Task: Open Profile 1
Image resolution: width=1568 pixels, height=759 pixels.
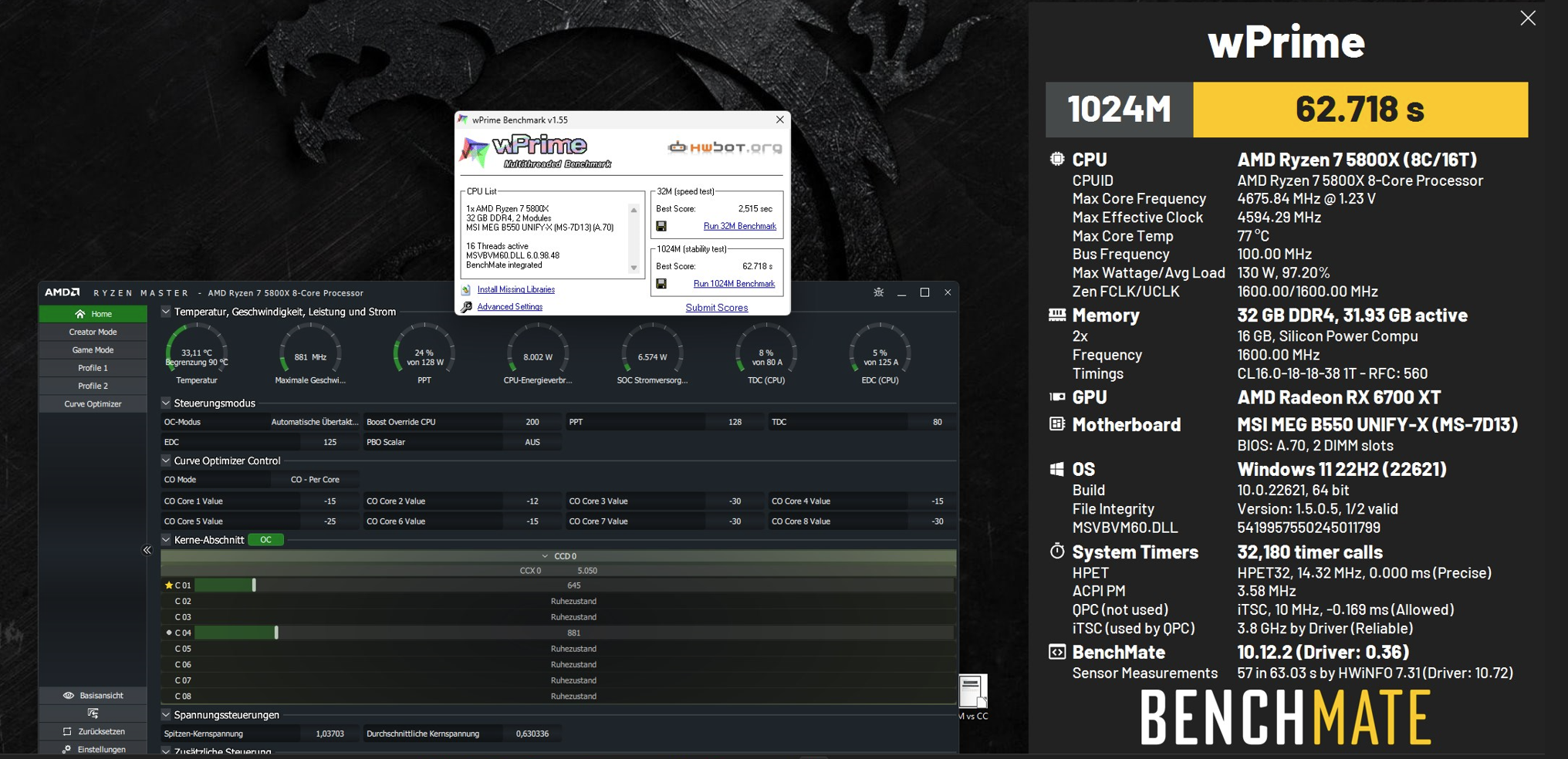Action: coord(93,368)
